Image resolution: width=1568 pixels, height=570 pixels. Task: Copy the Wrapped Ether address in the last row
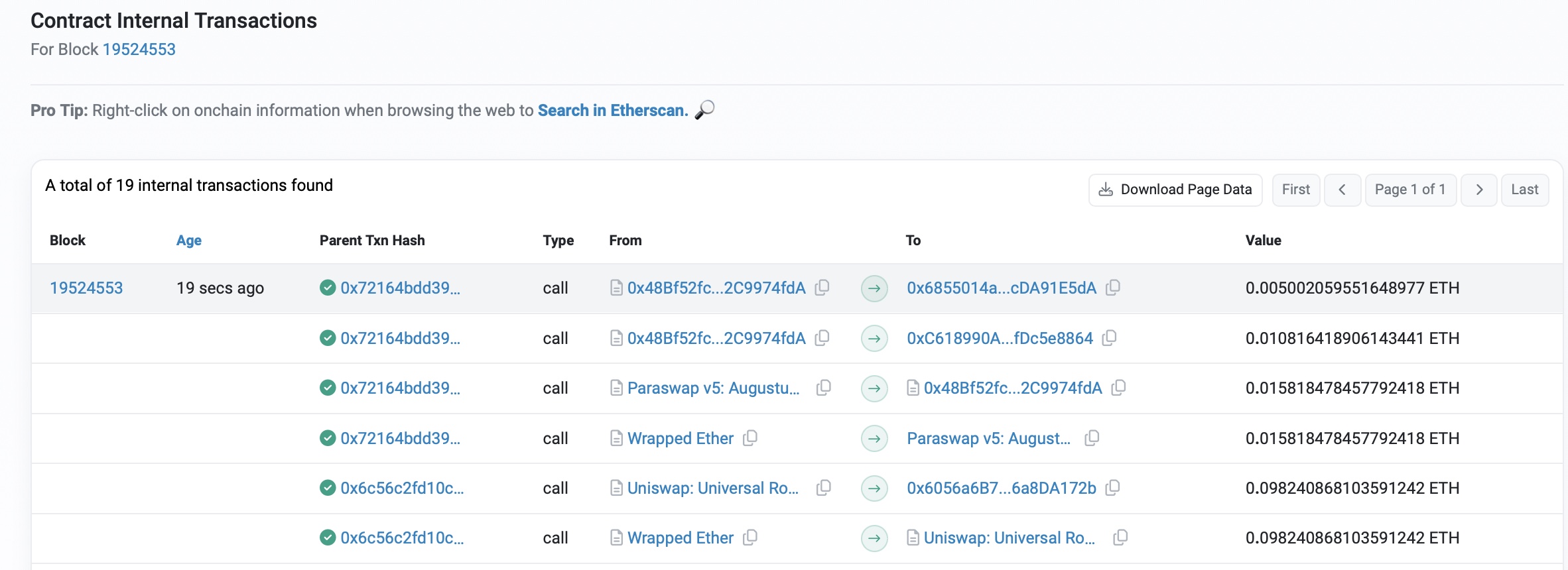750,538
